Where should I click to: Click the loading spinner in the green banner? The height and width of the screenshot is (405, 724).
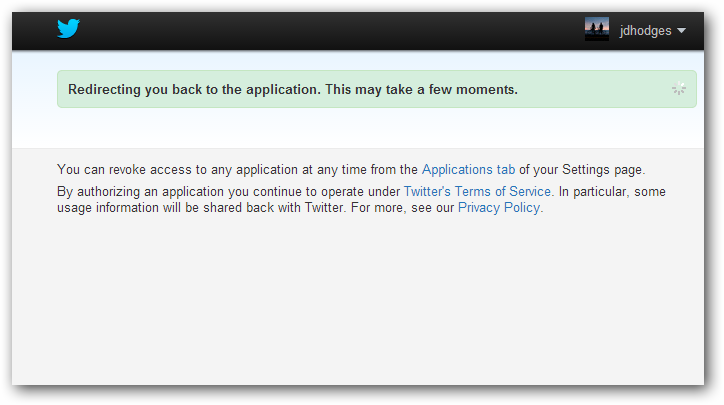(679, 89)
